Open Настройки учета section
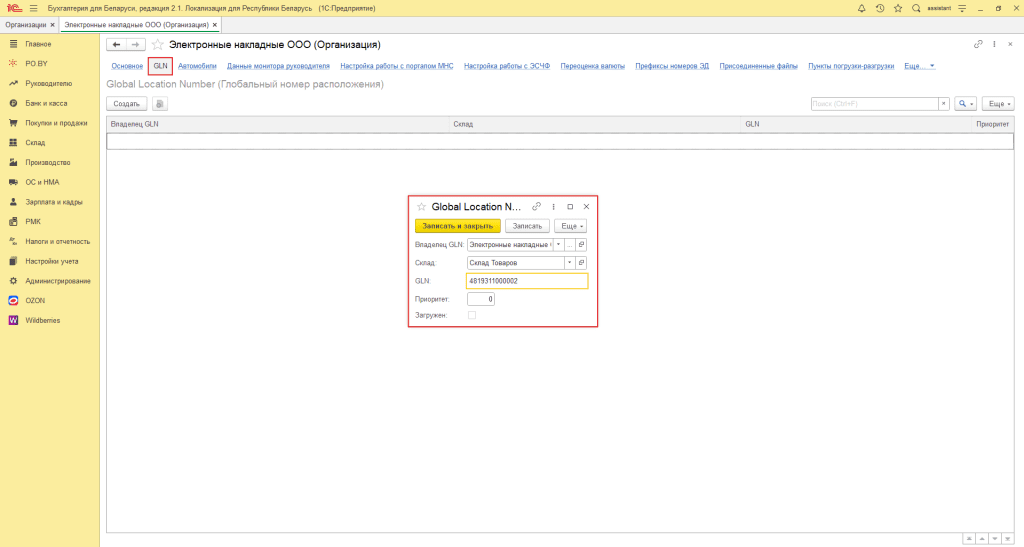1024x547 pixels. [x=52, y=261]
